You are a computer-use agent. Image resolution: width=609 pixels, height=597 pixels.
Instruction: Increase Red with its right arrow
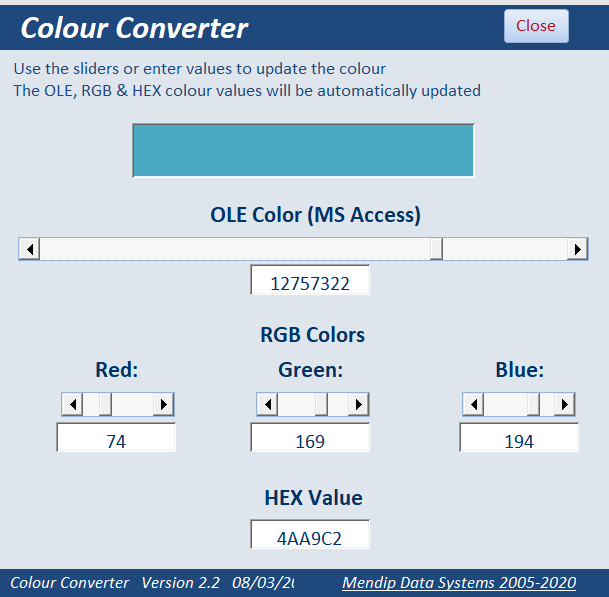coord(163,404)
